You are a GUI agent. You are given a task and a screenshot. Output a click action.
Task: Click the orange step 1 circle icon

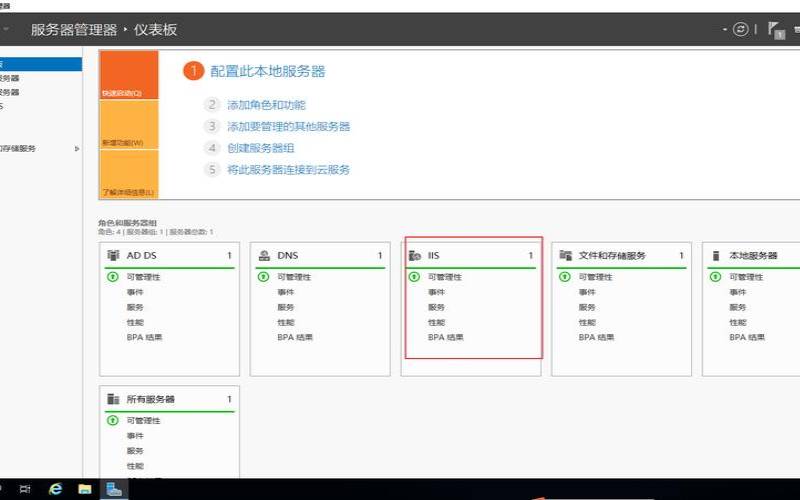[x=193, y=71]
